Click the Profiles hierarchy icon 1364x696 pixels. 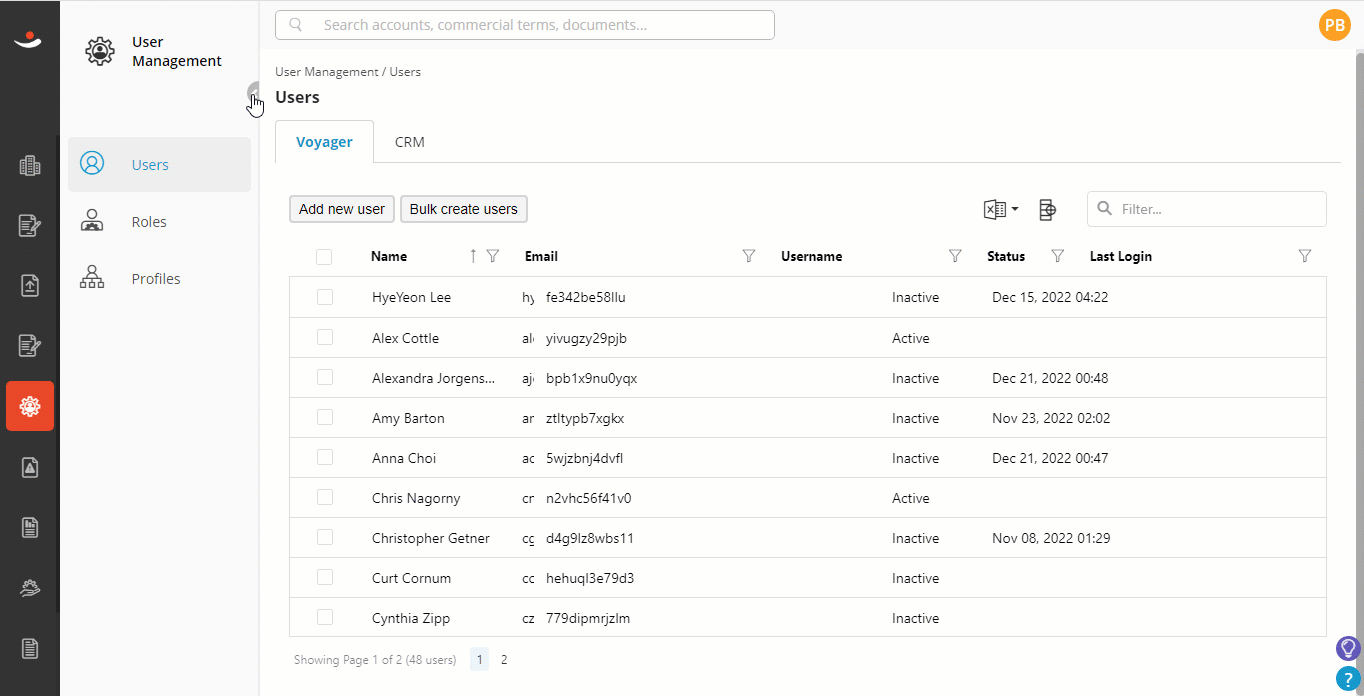tap(92, 278)
